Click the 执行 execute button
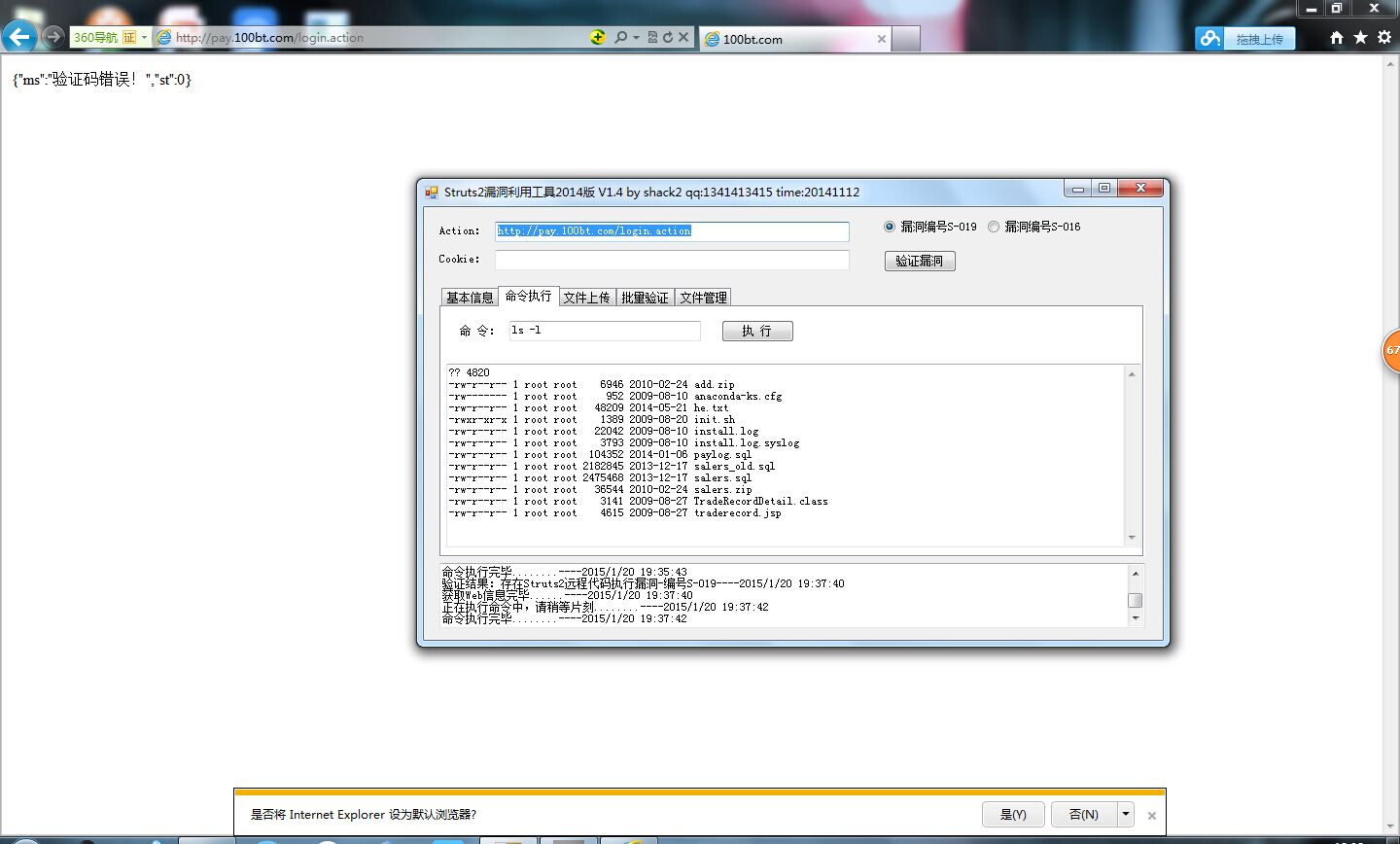The image size is (1400, 844). 757,332
